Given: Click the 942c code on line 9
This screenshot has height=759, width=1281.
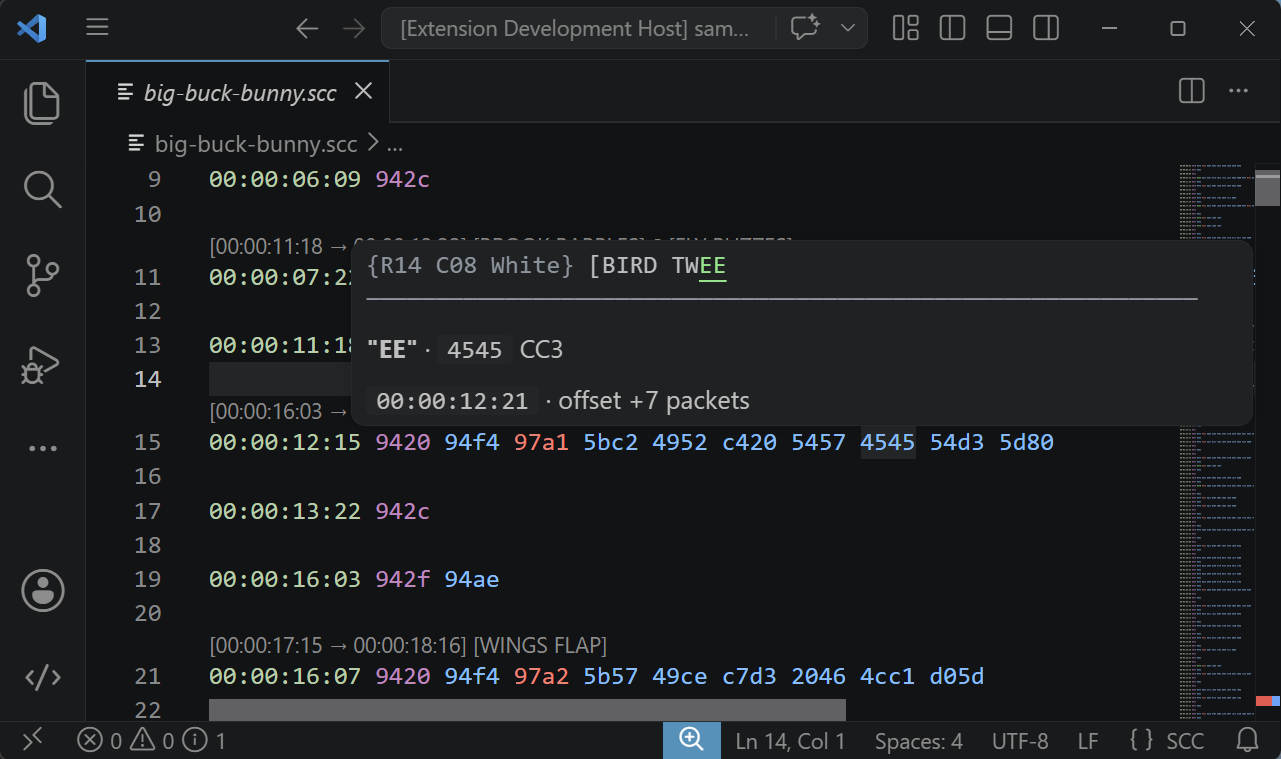Looking at the screenshot, I should [x=402, y=180].
